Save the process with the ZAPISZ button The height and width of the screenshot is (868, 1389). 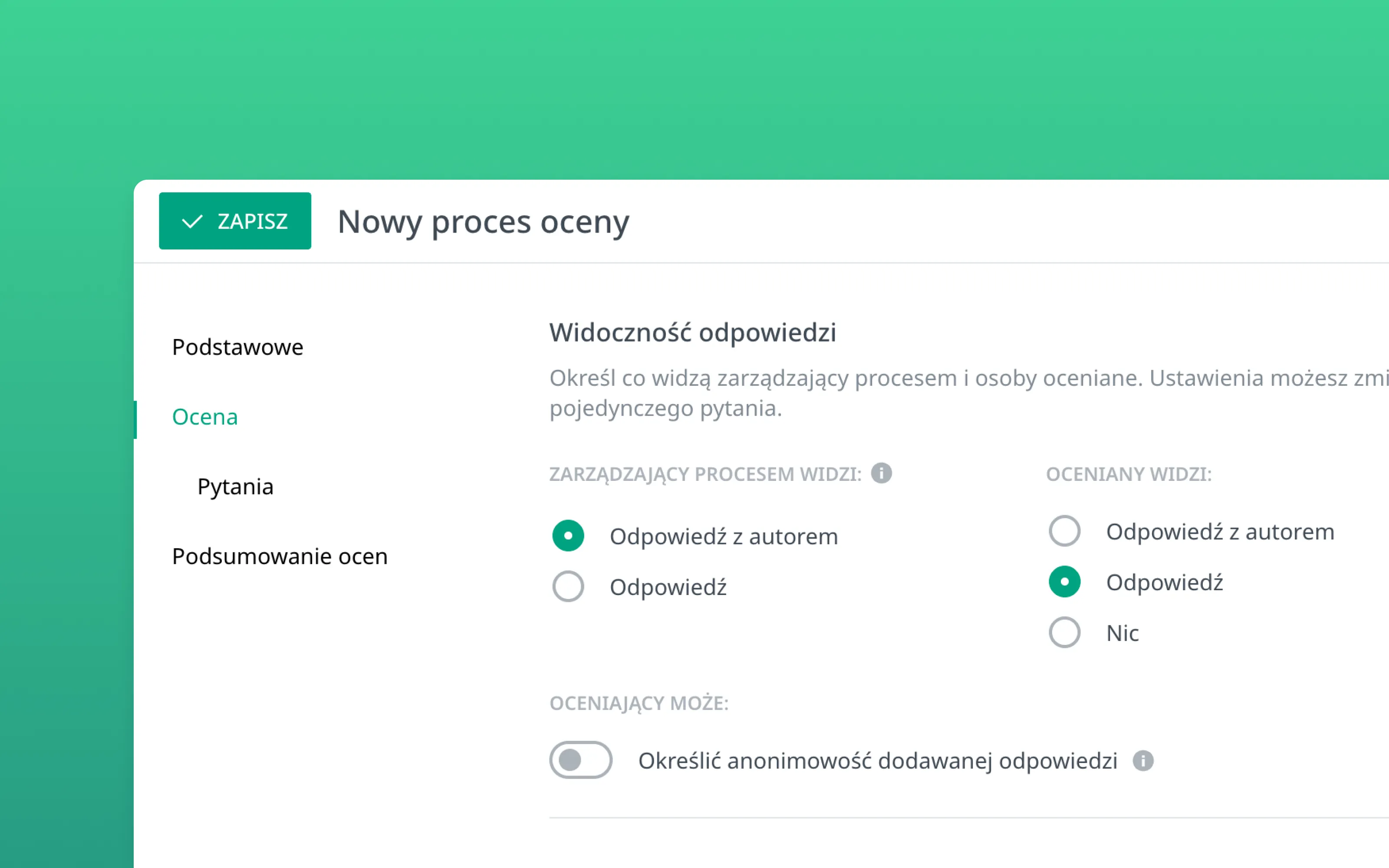pos(235,221)
